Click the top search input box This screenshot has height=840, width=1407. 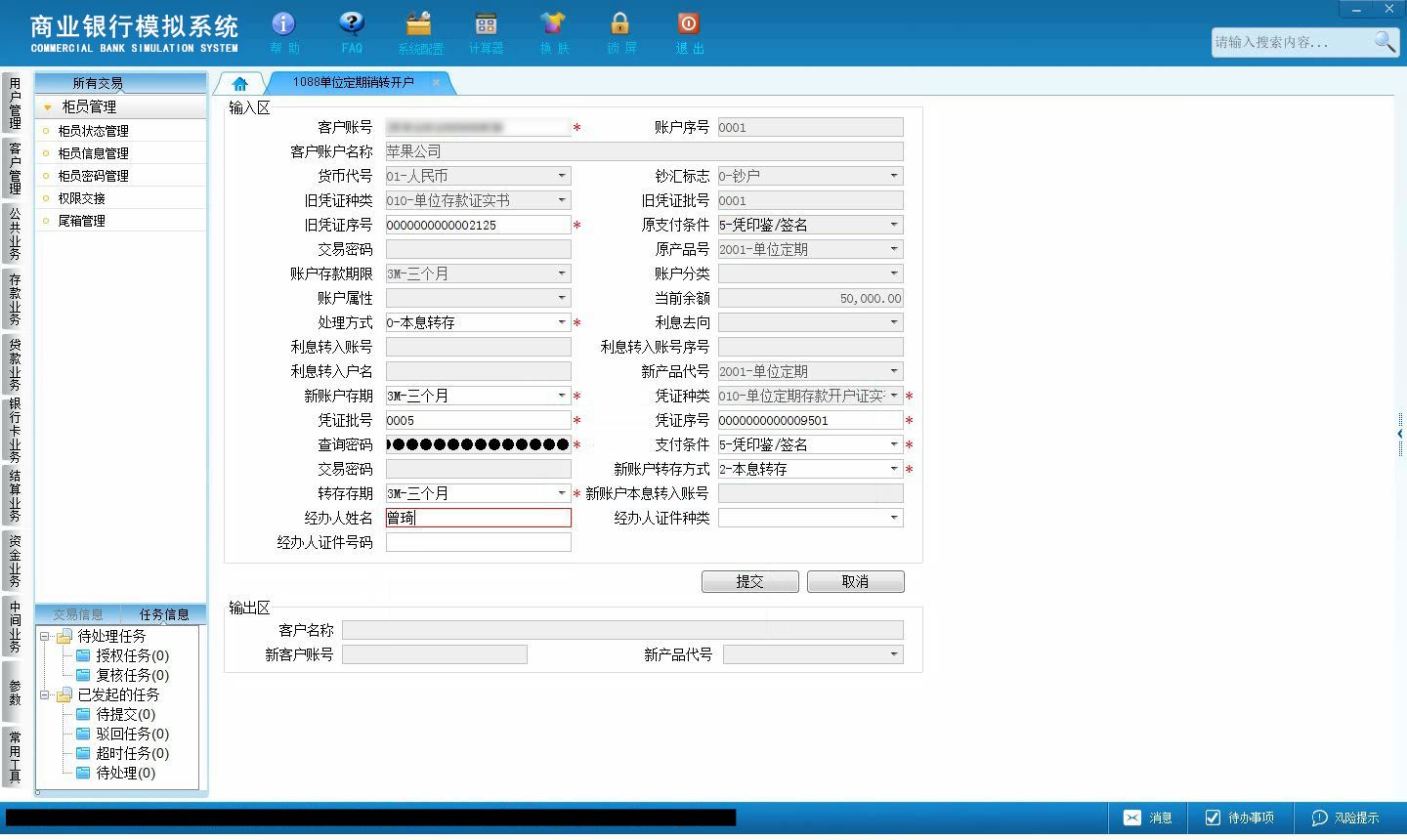pos(1292,42)
